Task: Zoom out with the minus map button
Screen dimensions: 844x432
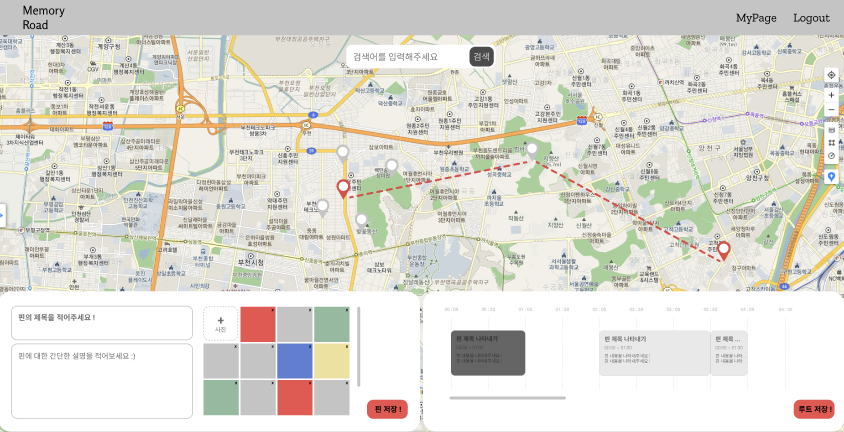Action: pos(831,110)
